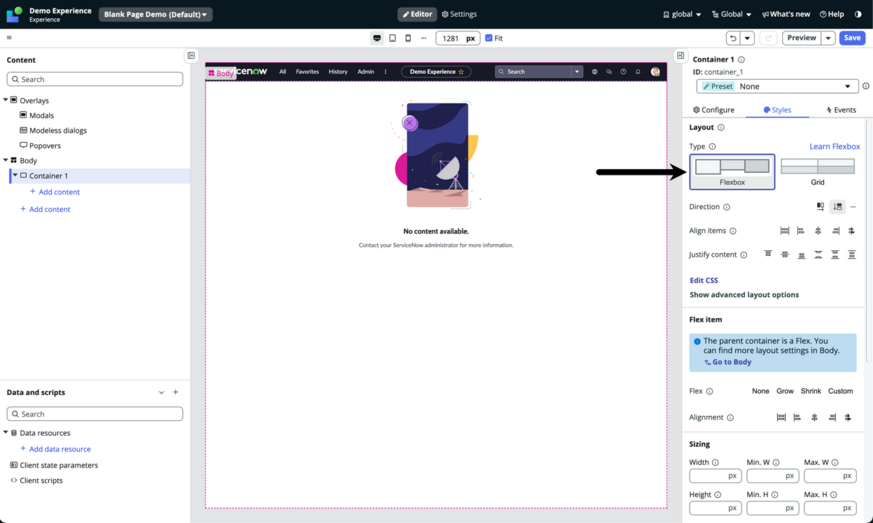Set Flex to Custom

840,391
